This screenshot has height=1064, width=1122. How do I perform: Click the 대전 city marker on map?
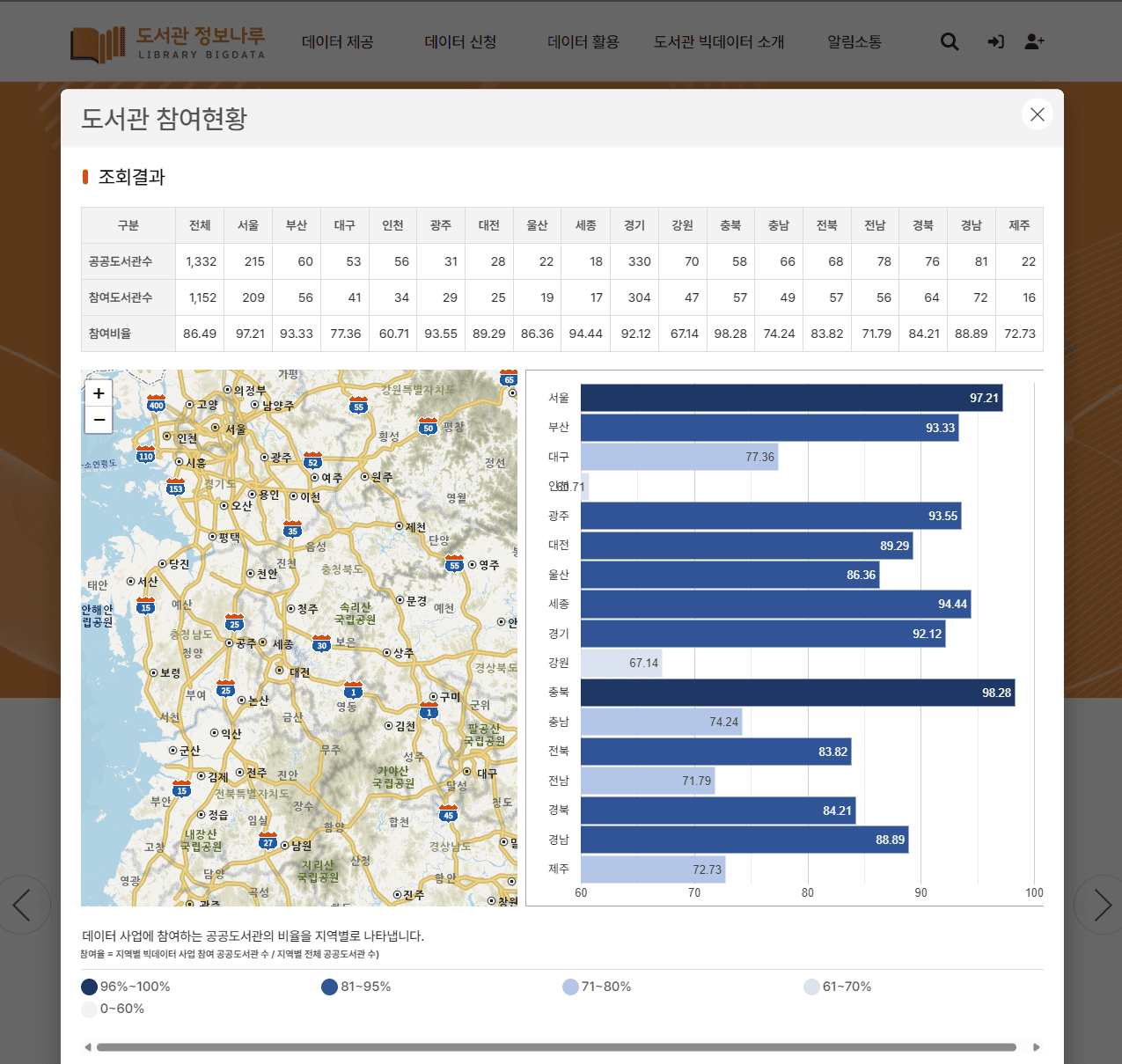point(280,671)
